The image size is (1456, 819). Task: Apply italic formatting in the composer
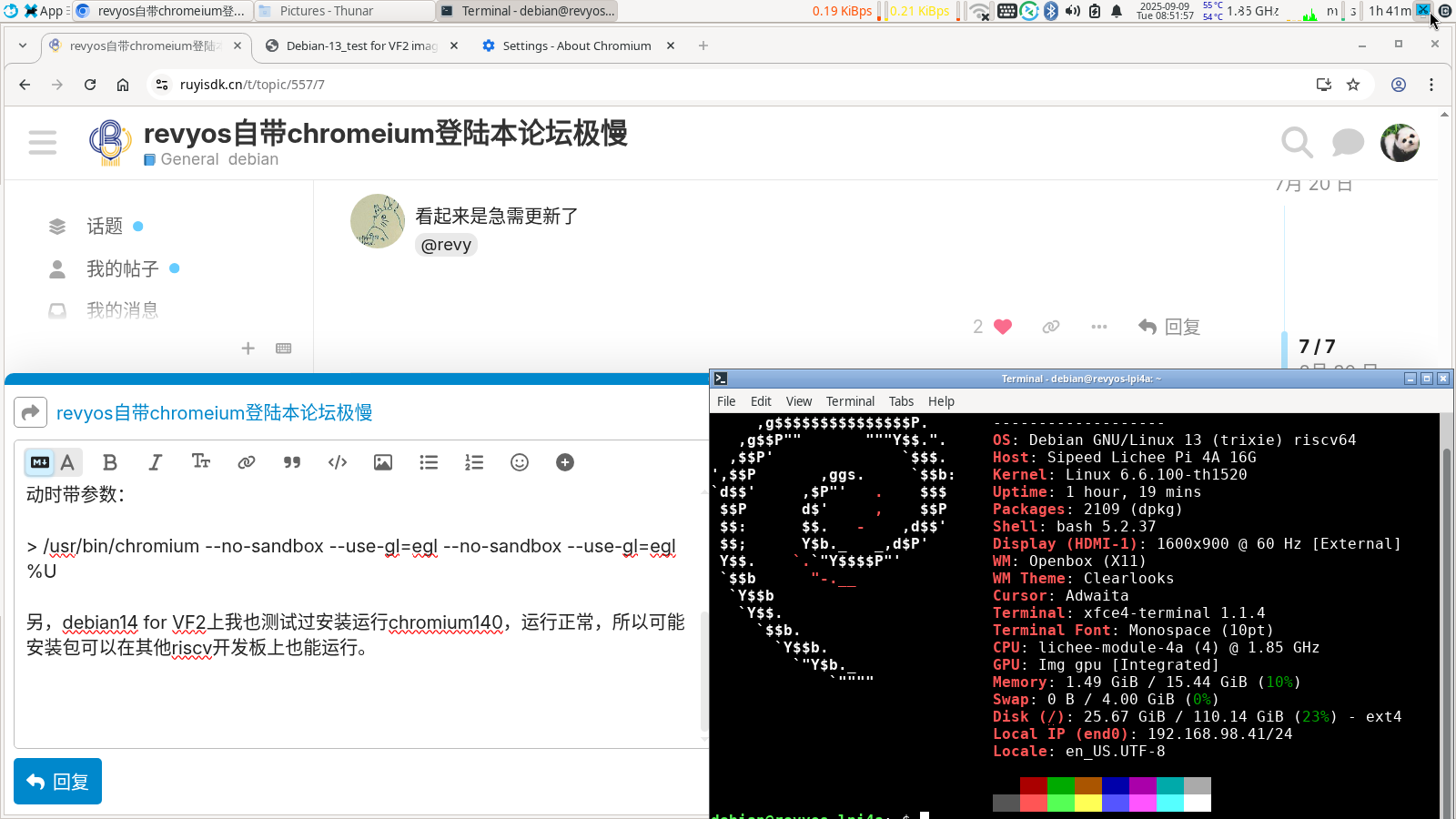[x=156, y=462]
